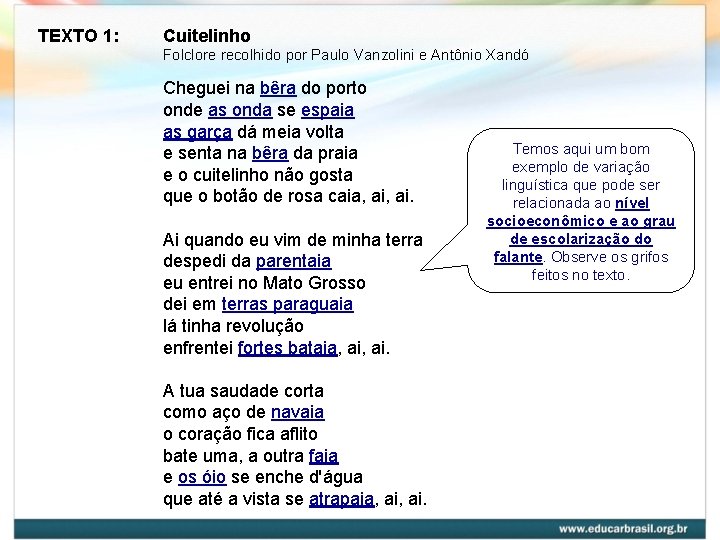Click 'socioeconômico e ao grau' in the bubble

581,221
